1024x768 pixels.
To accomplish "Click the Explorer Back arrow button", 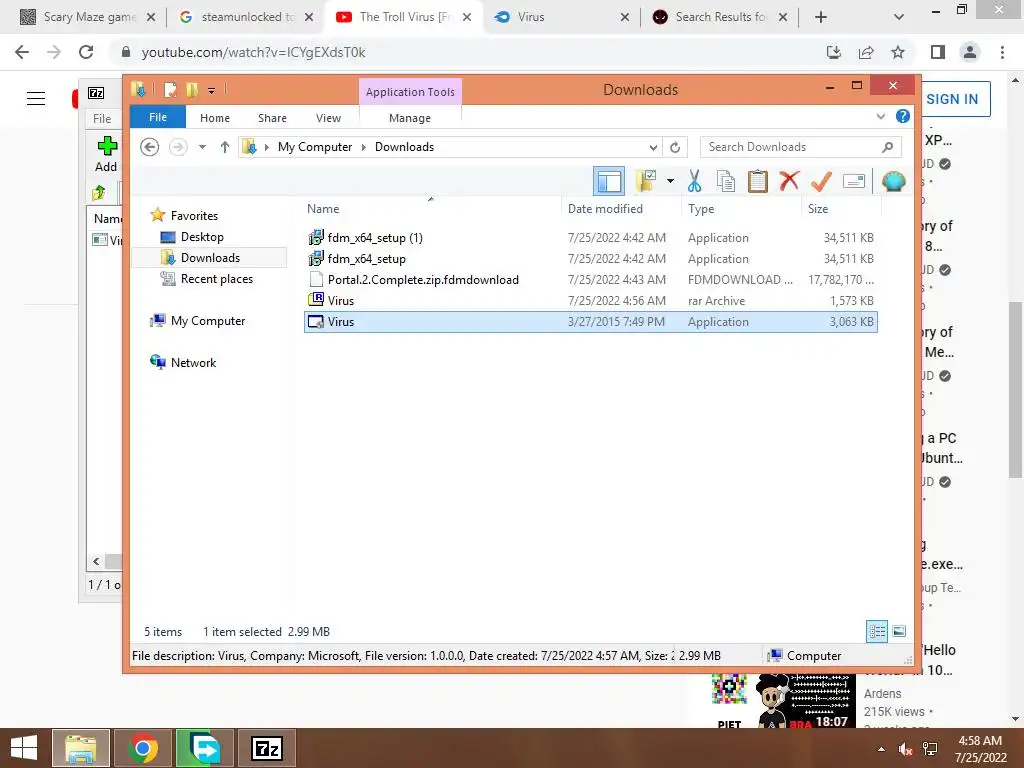I will coord(150,147).
